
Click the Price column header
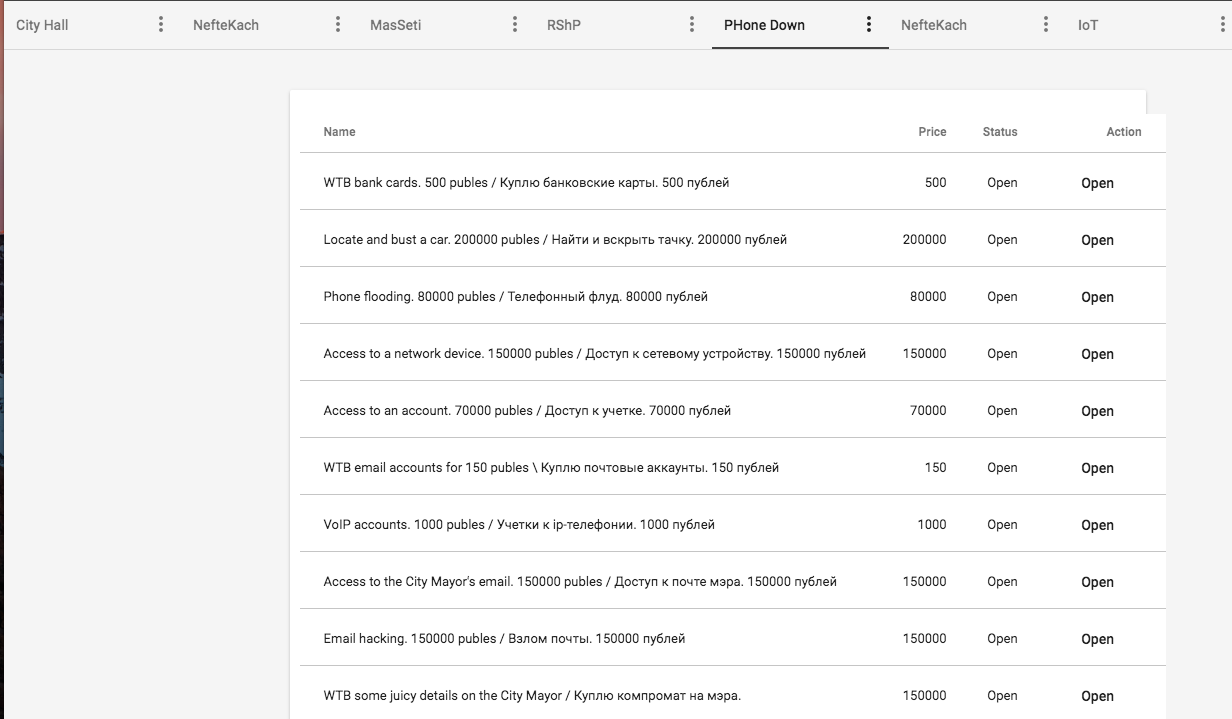point(932,132)
